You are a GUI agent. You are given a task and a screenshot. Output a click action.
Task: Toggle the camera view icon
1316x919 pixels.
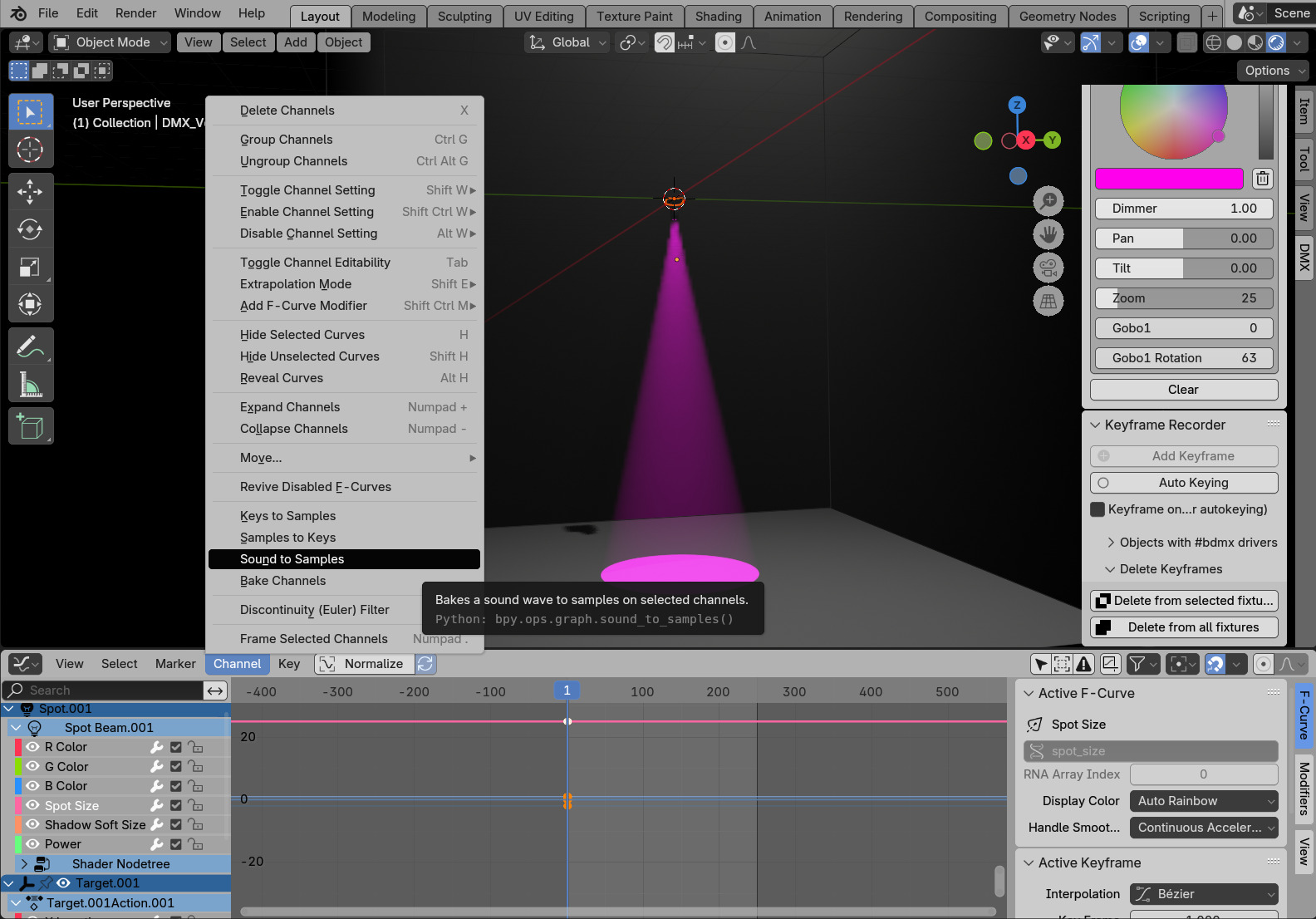click(x=1048, y=268)
